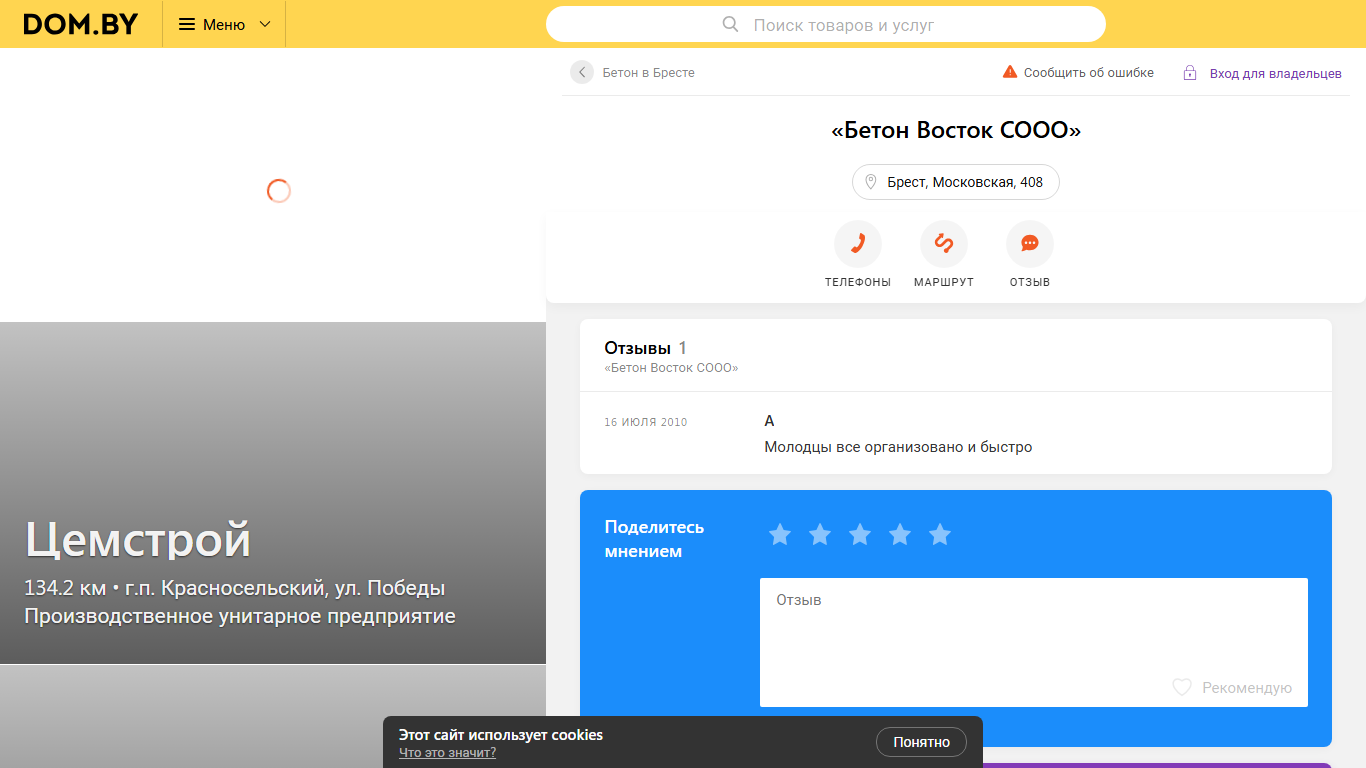
Task: Show phone numbers via Телефоны icon
Action: pyautogui.click(x=858, y=244)
